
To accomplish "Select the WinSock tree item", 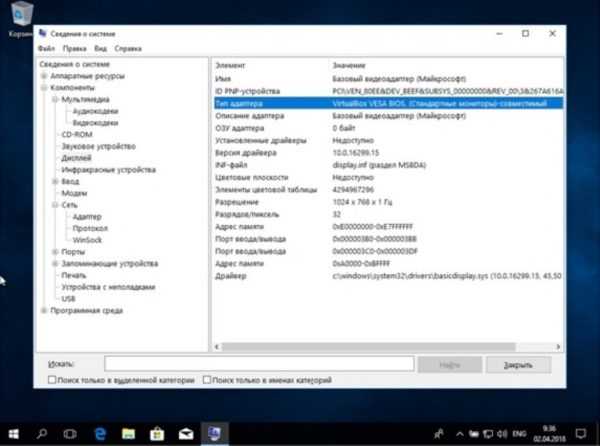I will pos(87,240).
